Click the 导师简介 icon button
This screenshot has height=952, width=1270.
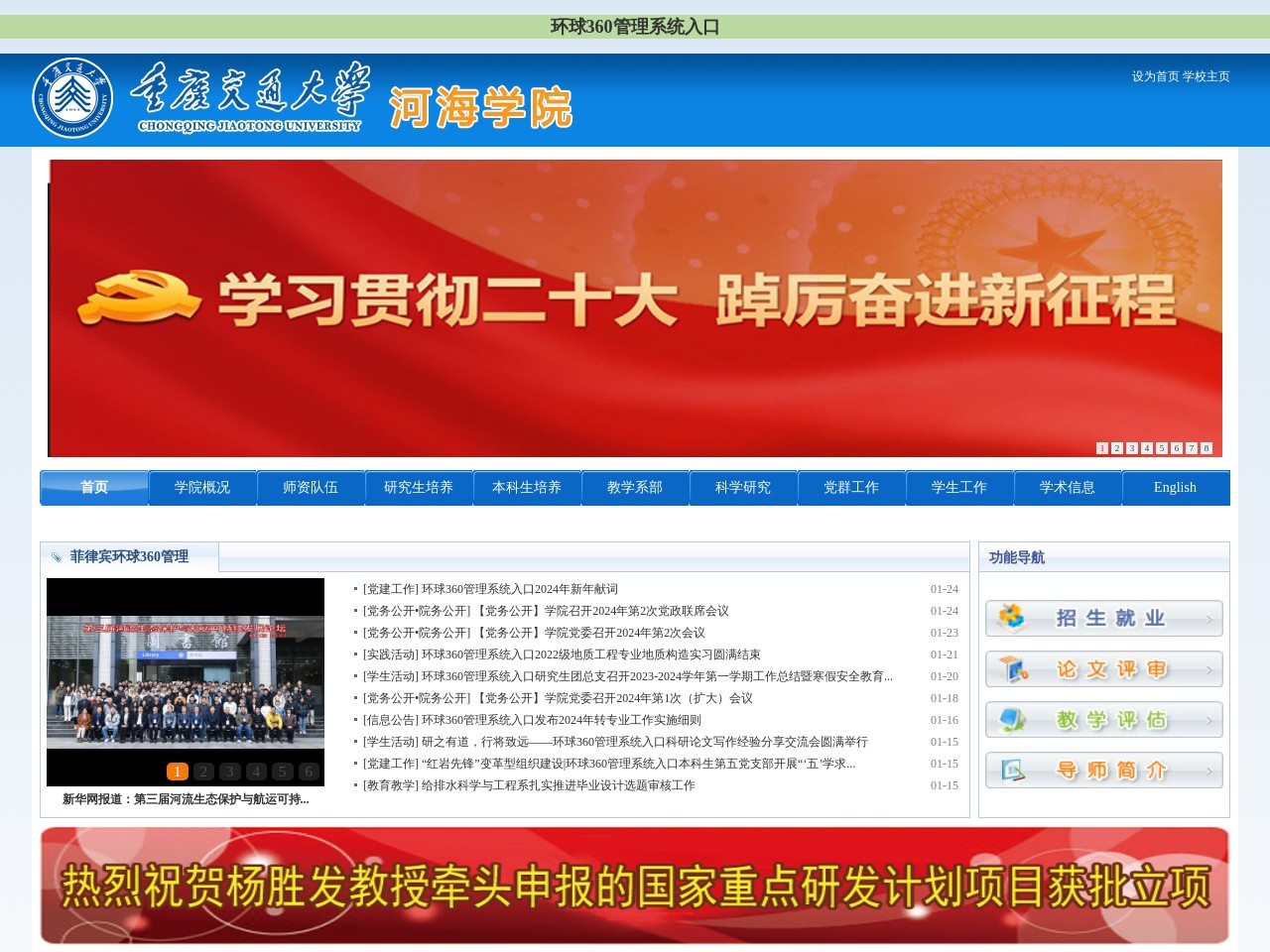click(1103, 771)
